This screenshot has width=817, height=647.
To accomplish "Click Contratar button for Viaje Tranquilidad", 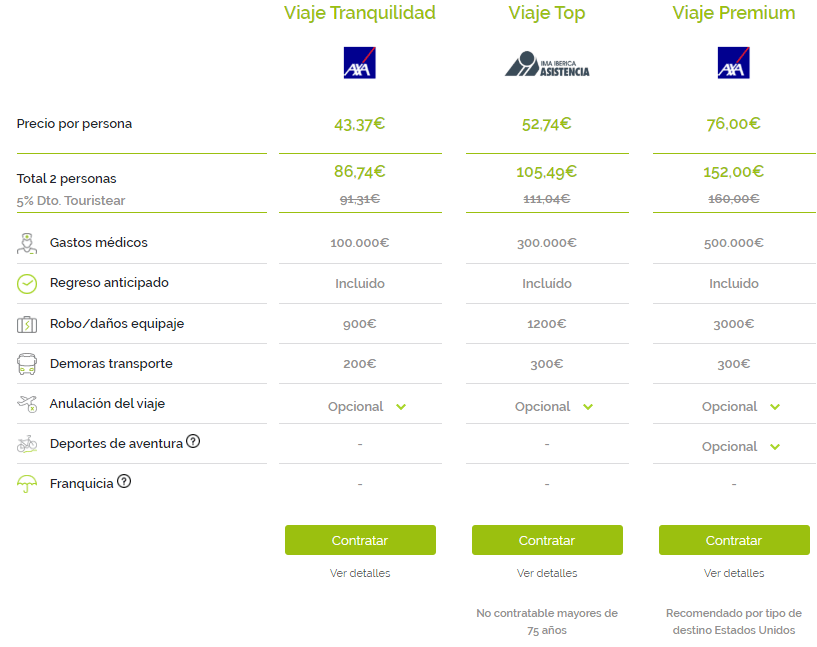I will (360, 540).
